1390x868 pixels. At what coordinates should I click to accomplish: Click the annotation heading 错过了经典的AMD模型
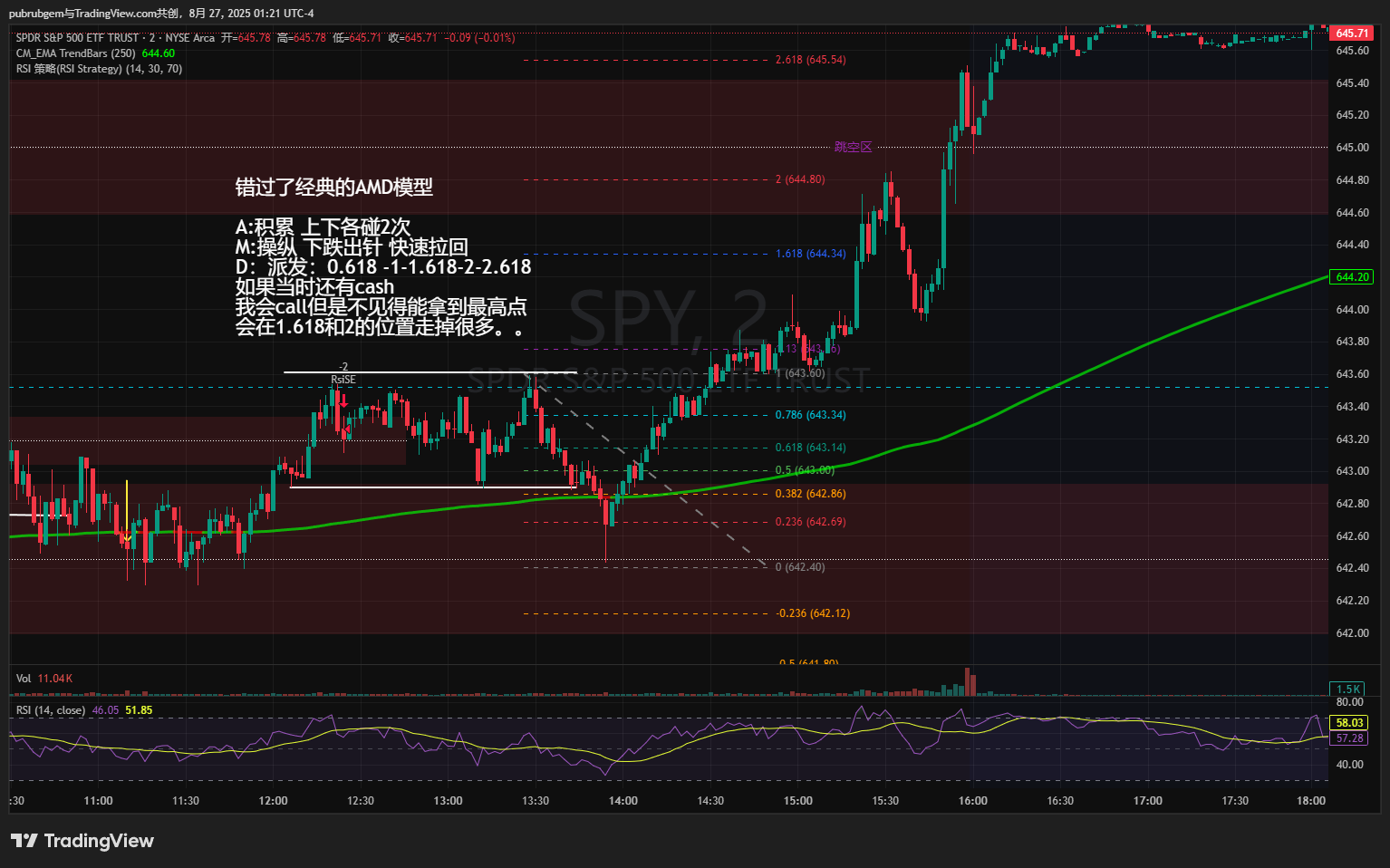[x=334, y=187]
